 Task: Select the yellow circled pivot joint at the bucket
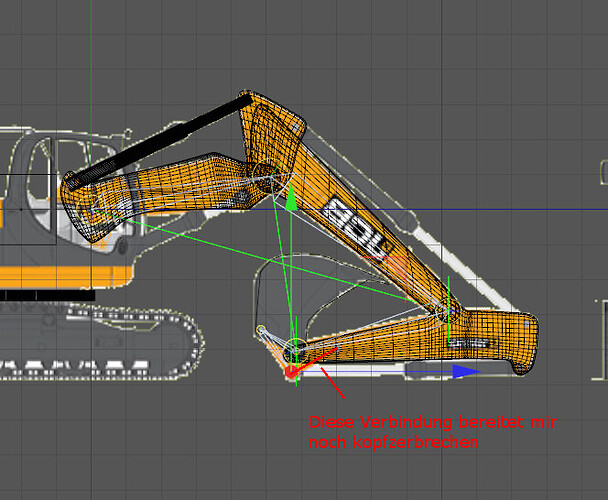(296, 348)
